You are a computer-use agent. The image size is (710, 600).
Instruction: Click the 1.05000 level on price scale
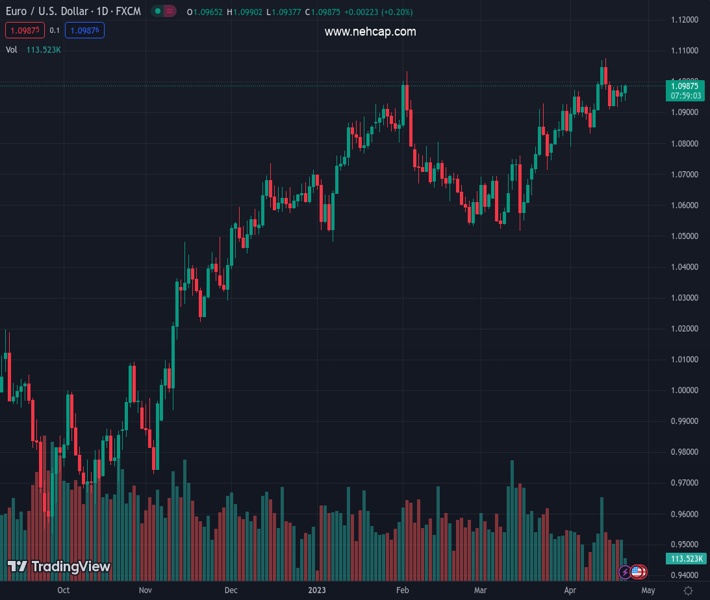pos(684,236)
